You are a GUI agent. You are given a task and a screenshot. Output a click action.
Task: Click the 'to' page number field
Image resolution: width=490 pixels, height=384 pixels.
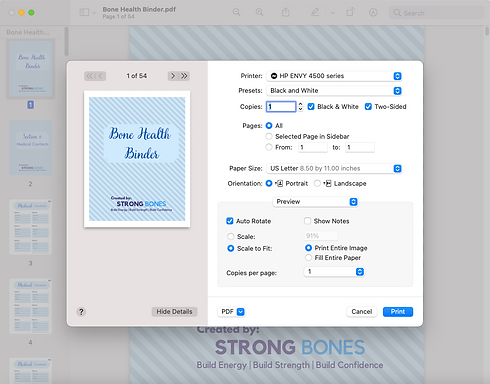click(360, 147)
